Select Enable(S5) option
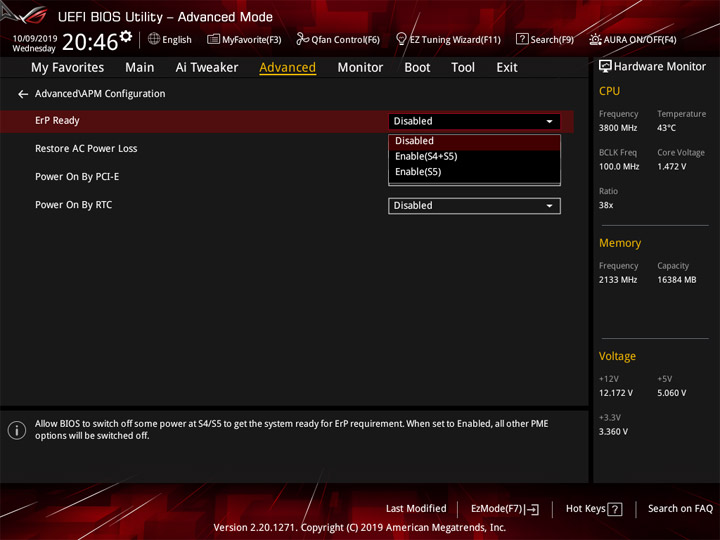720x540 pixels. (474, 172)
